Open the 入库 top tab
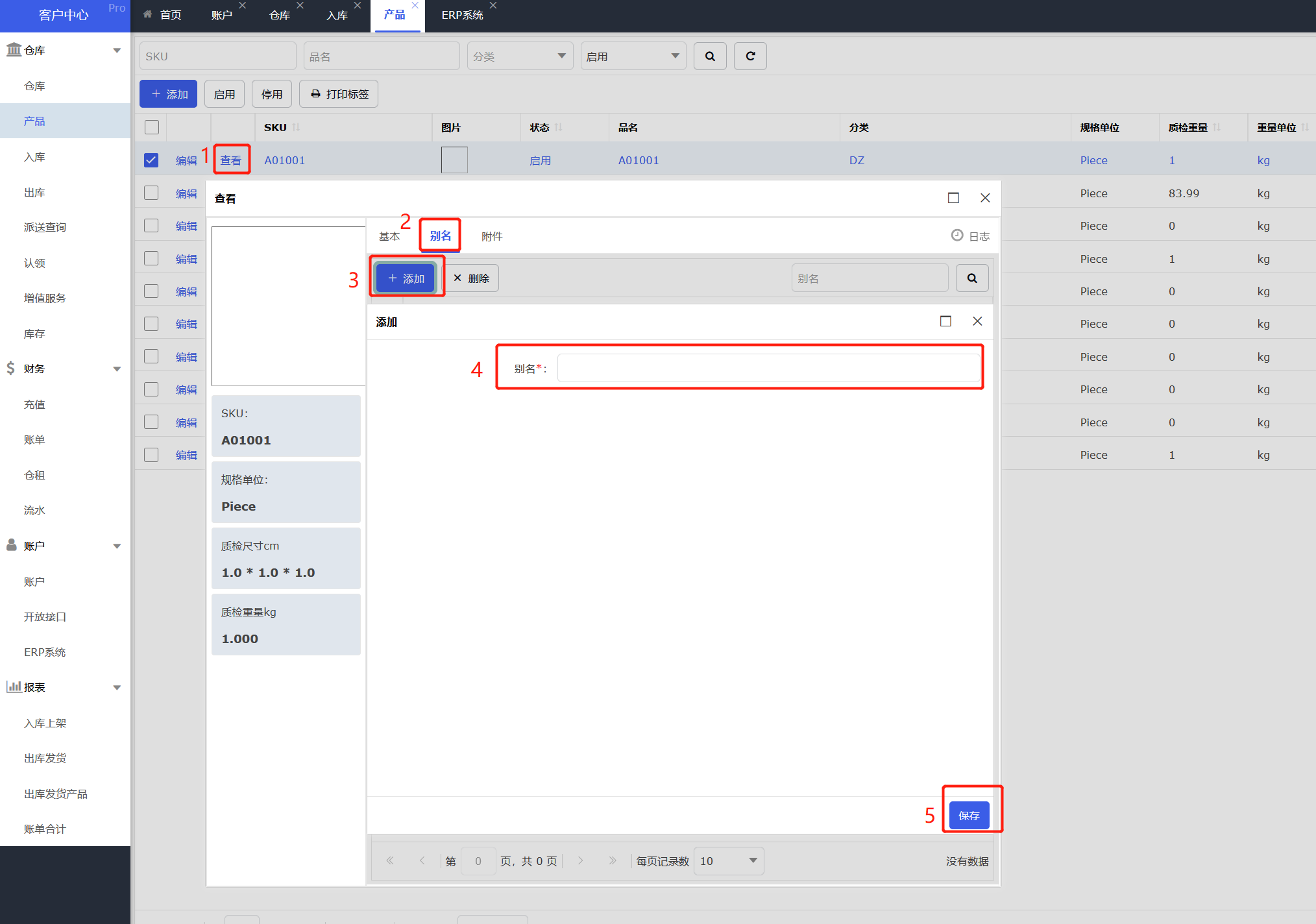 point(337,15)
